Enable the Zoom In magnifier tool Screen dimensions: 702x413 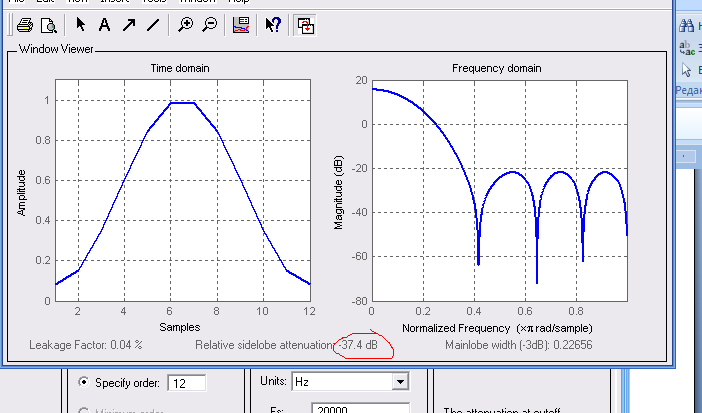tap(185, 24)
